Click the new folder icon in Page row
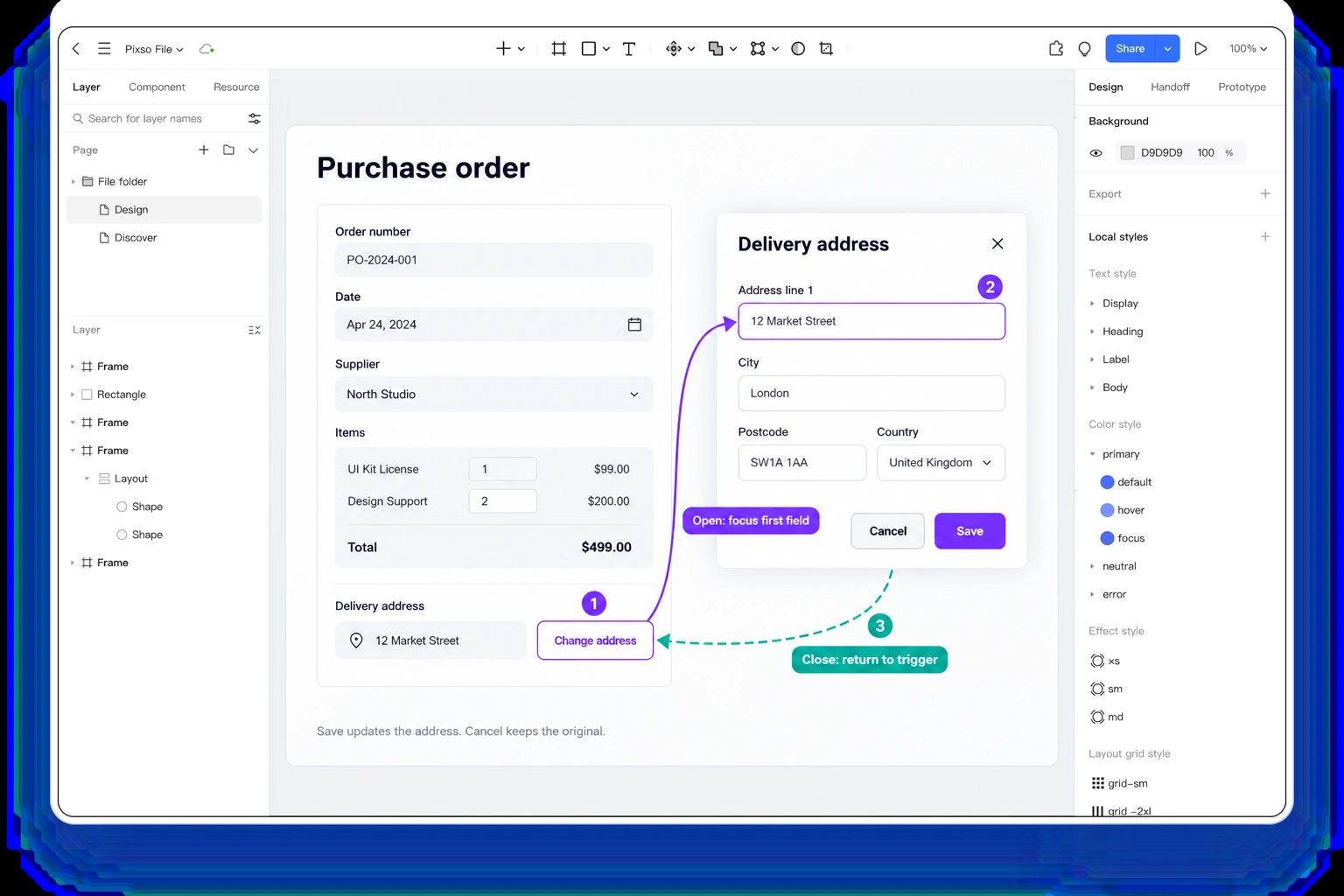 (228, 150)
